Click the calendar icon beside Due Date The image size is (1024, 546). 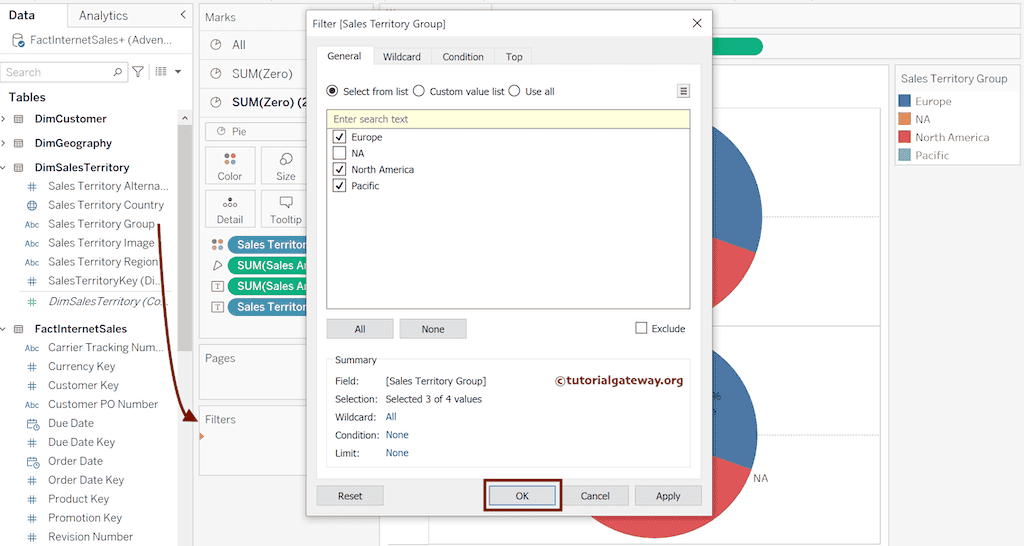(x=33, y=424)
